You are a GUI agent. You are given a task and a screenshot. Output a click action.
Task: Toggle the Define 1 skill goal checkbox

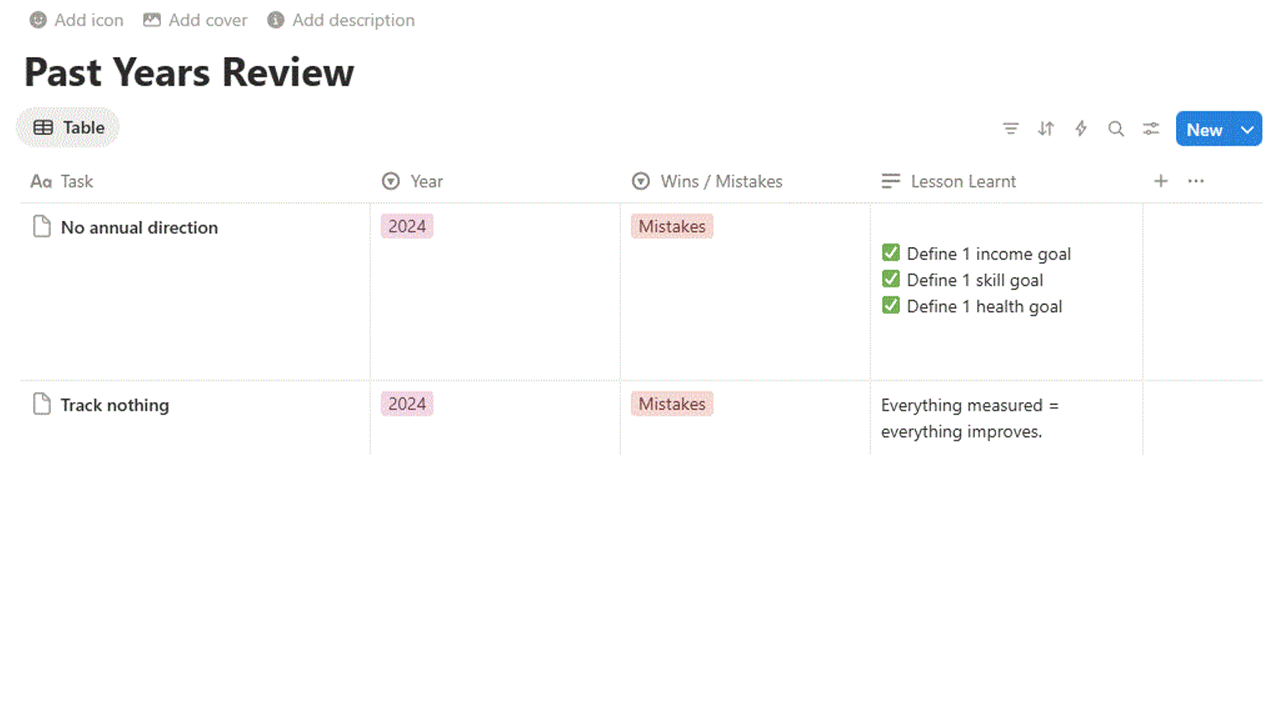[x=891, y=279]
